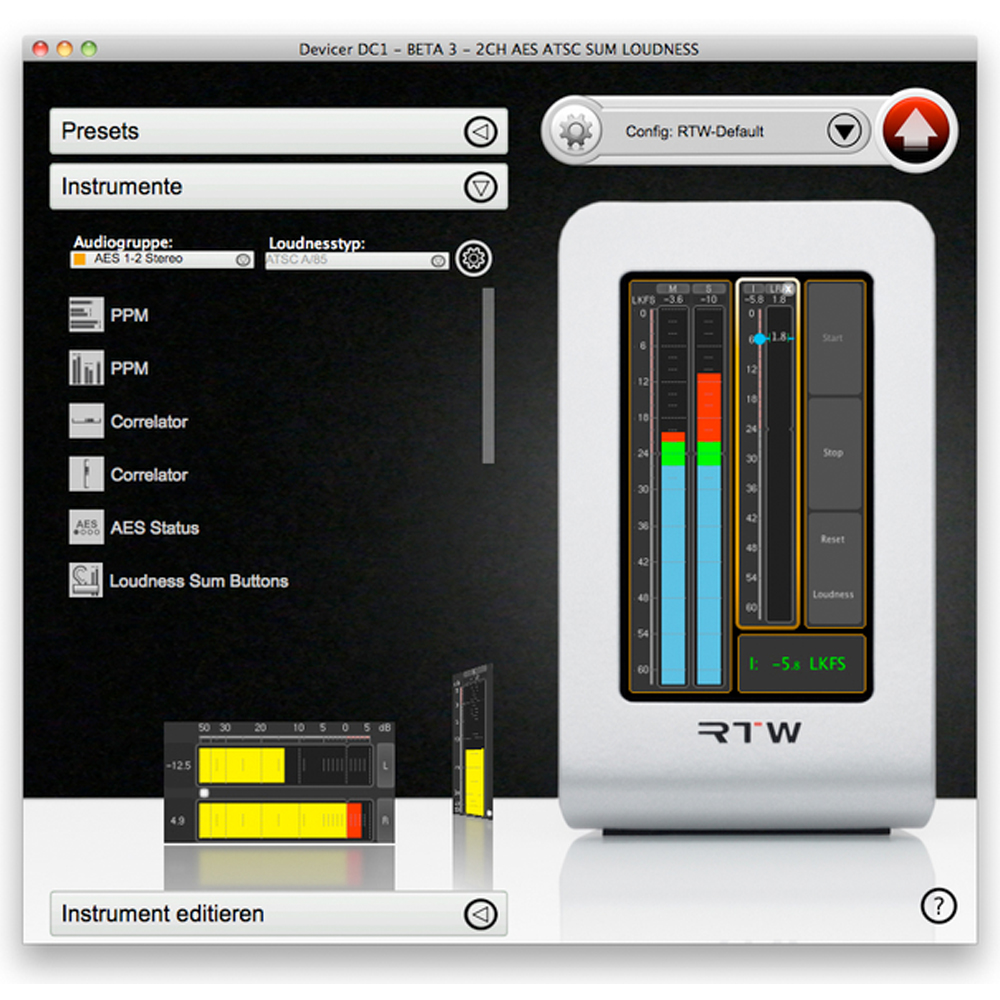The image size is (1000, 1000).
Task: Click the Loudness button on device display
Action: pyautogui.click(x=834, y=594)
